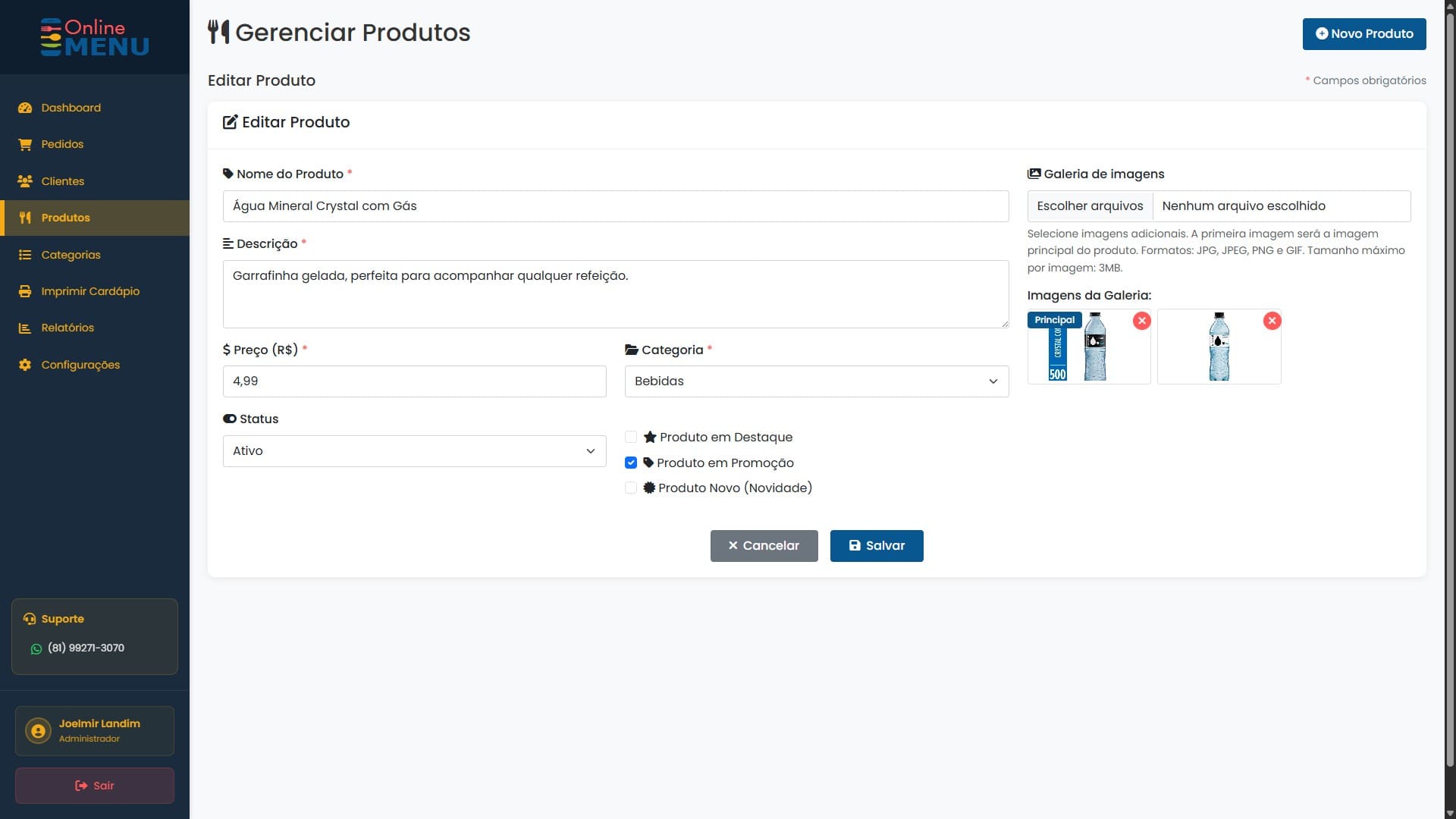Open Configurações in the sidebar
The width and height of the screenshot is (1456, 819).
(x=80, y=365)
